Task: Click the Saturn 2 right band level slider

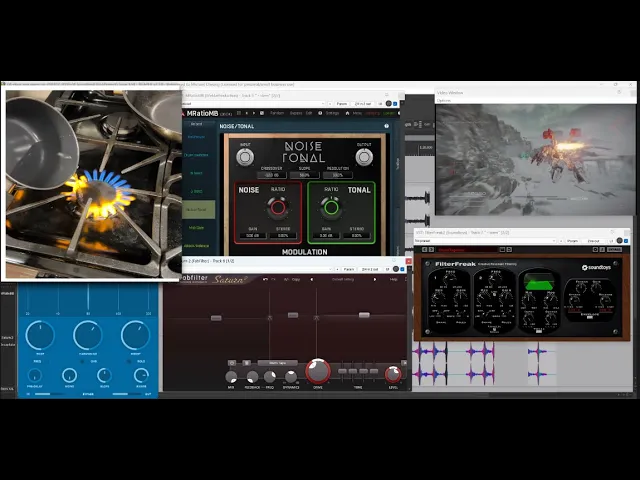Action: coord(364,315)
